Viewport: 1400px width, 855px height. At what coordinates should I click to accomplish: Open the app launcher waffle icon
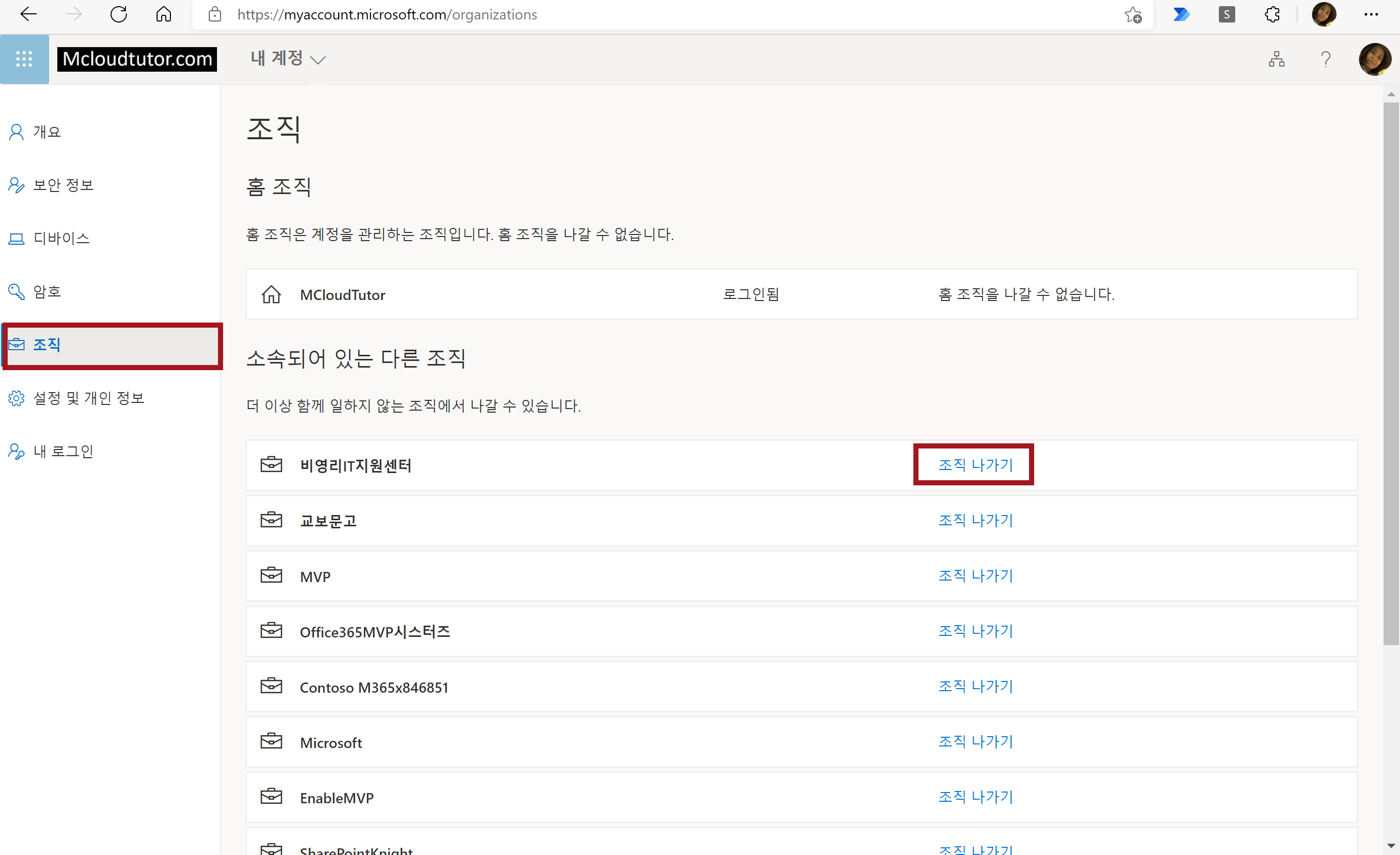click(x=24, y=59)
